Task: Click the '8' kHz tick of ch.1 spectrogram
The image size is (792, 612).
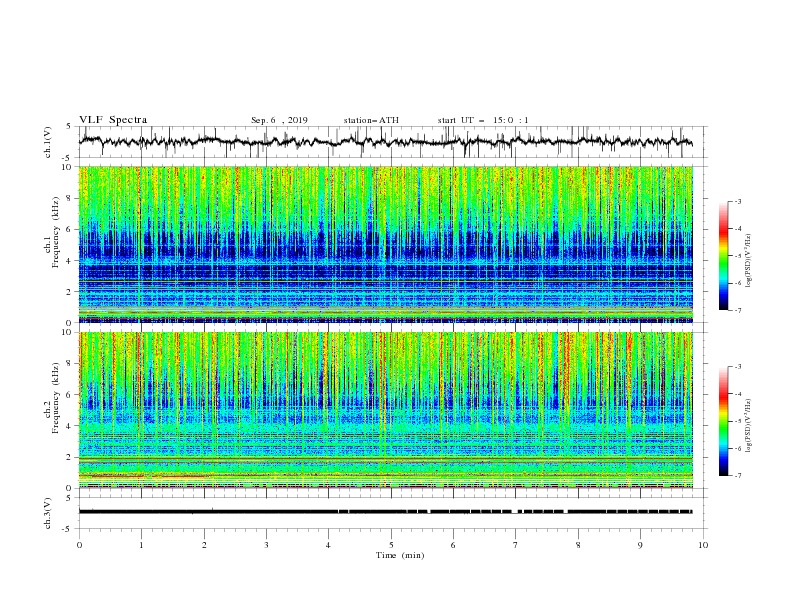Action: click(x=69, y=198)
